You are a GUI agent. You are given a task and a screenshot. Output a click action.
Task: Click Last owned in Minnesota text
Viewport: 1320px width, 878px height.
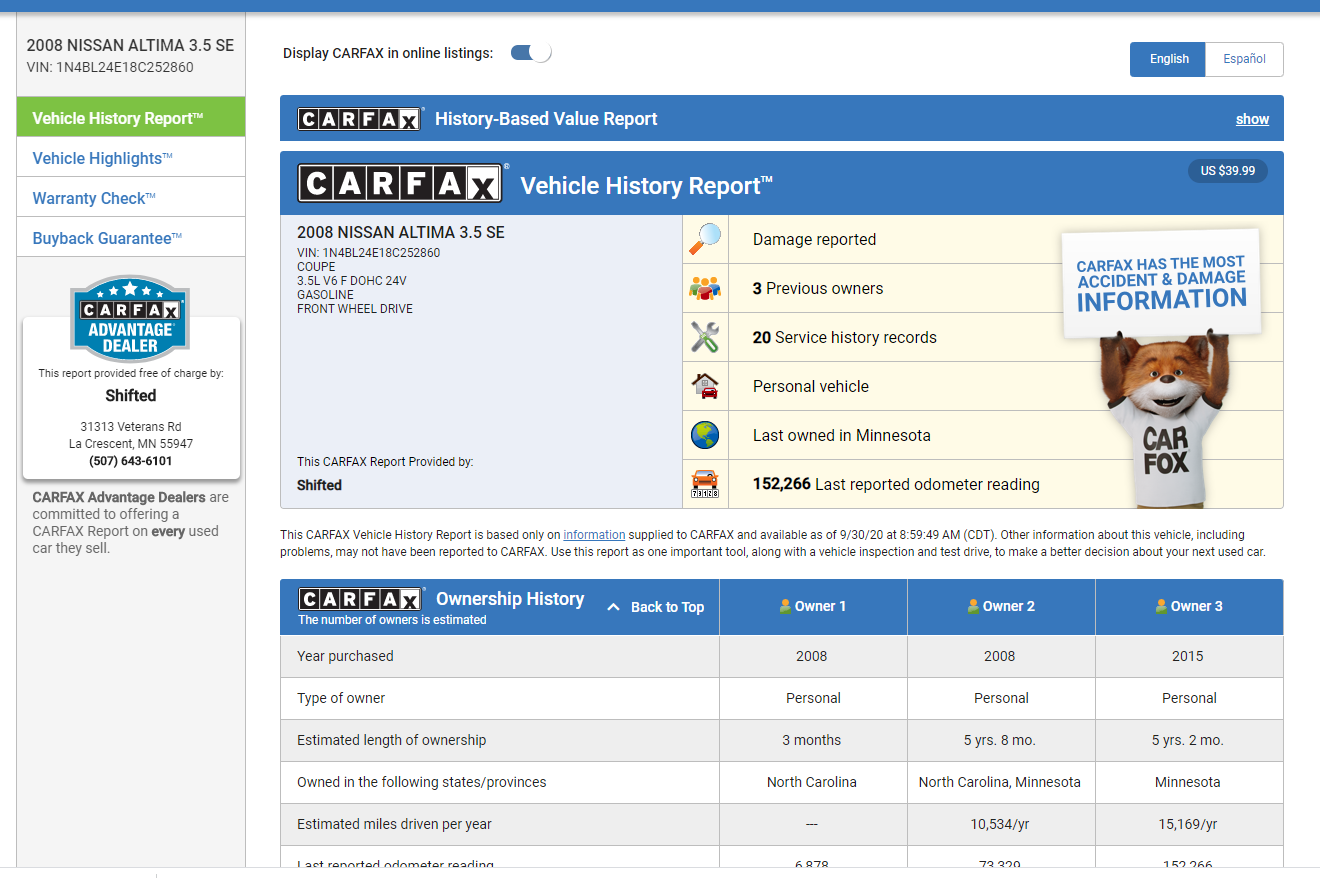[x=842, y=436]
